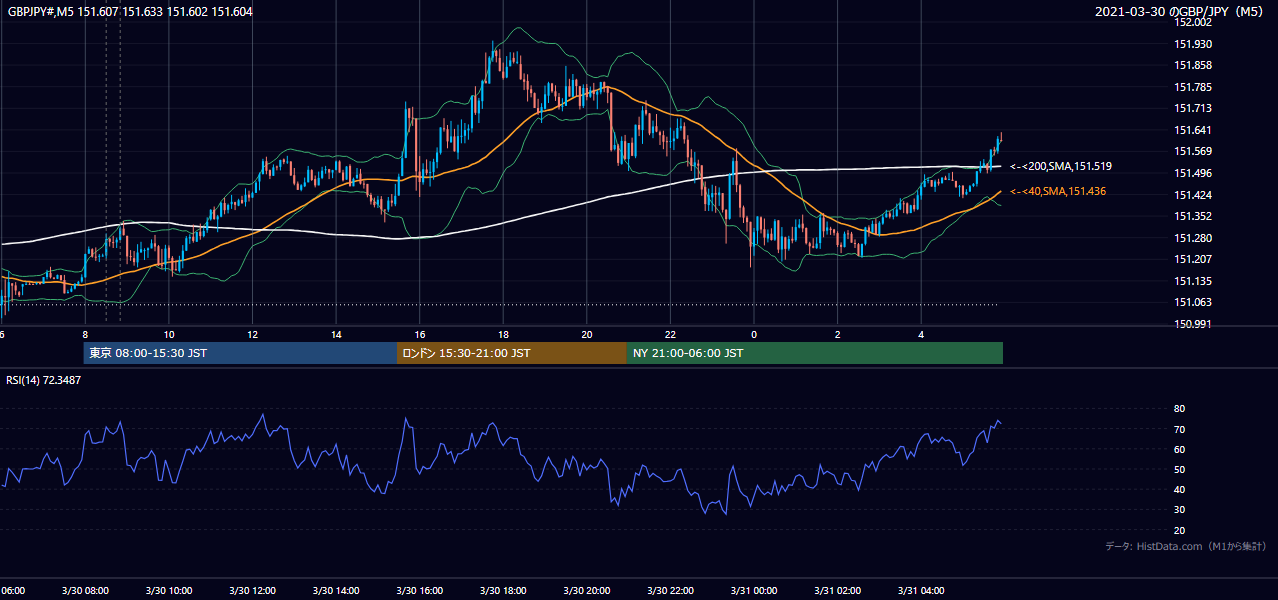Click the 3/30 12:00 time axis label
The height and width of the screenshot is (600, 1278).
(x=252, y=591)
